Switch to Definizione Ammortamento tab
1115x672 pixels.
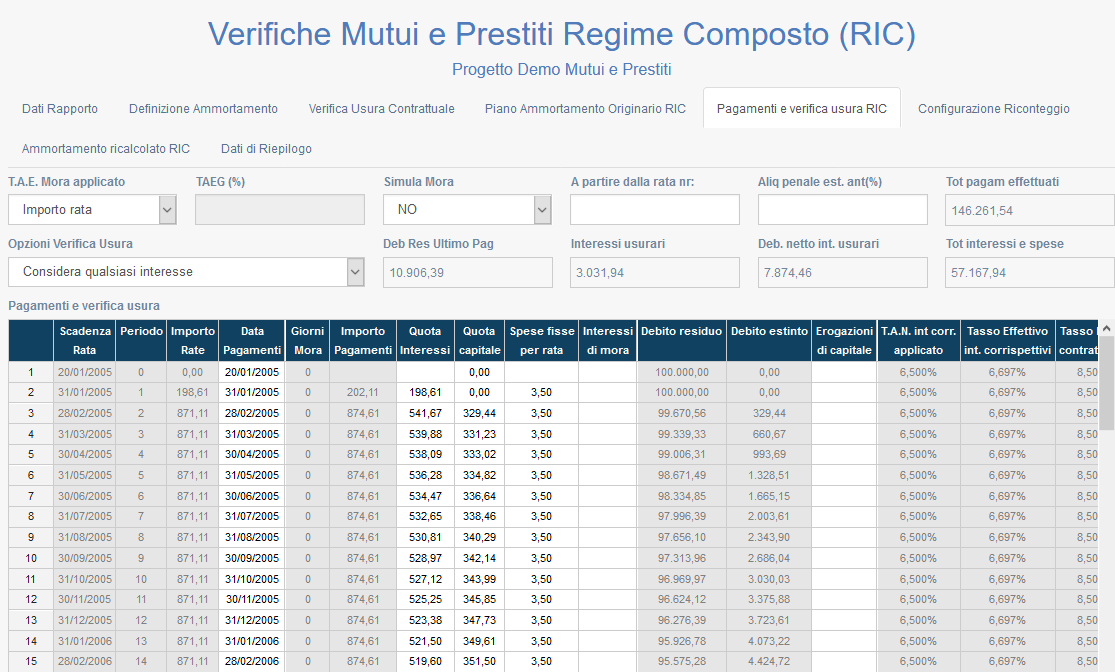pos(203,109)
